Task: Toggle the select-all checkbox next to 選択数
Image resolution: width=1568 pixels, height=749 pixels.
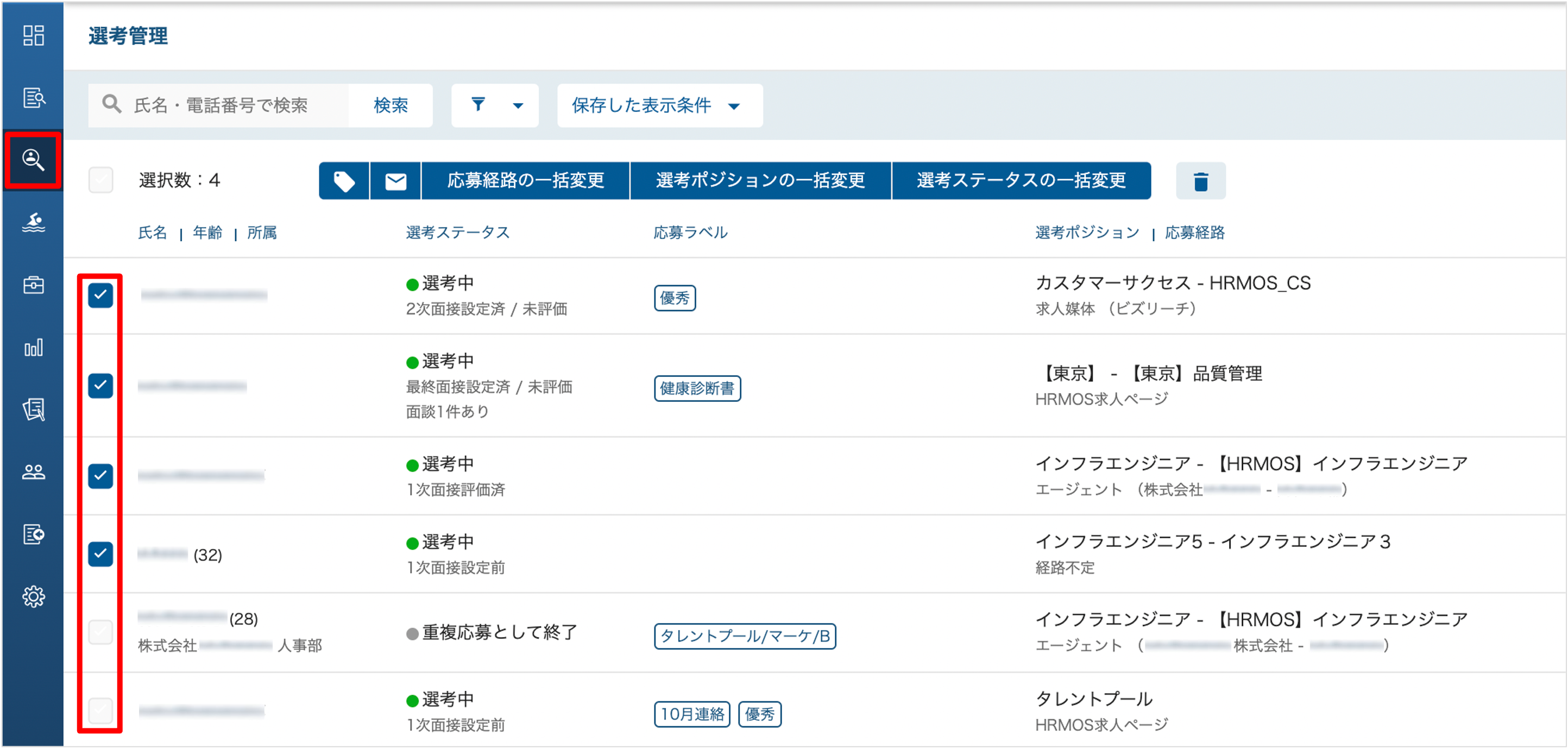Action: click(x=100, y=180)
